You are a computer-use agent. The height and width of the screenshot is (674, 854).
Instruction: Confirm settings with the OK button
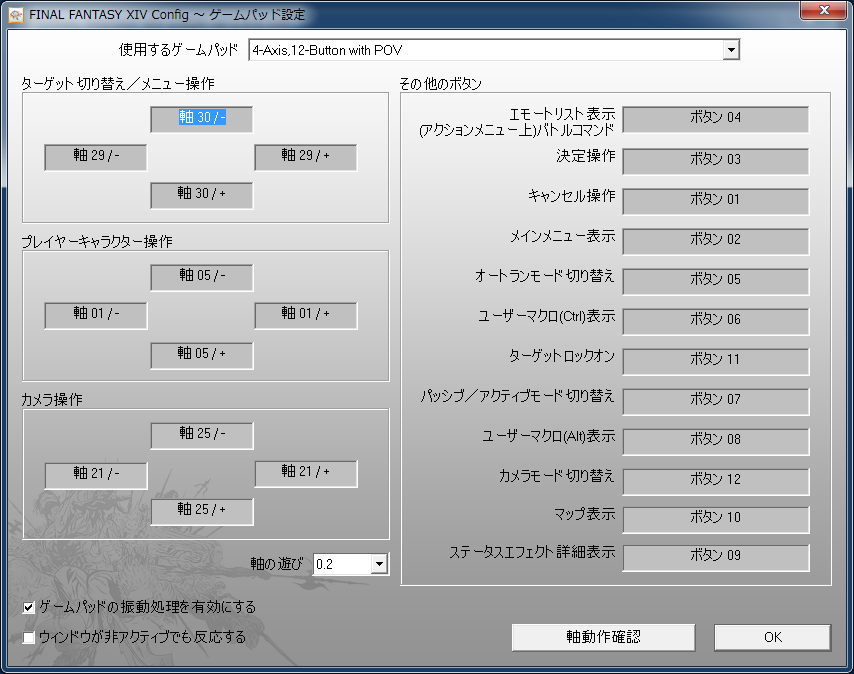772,637
